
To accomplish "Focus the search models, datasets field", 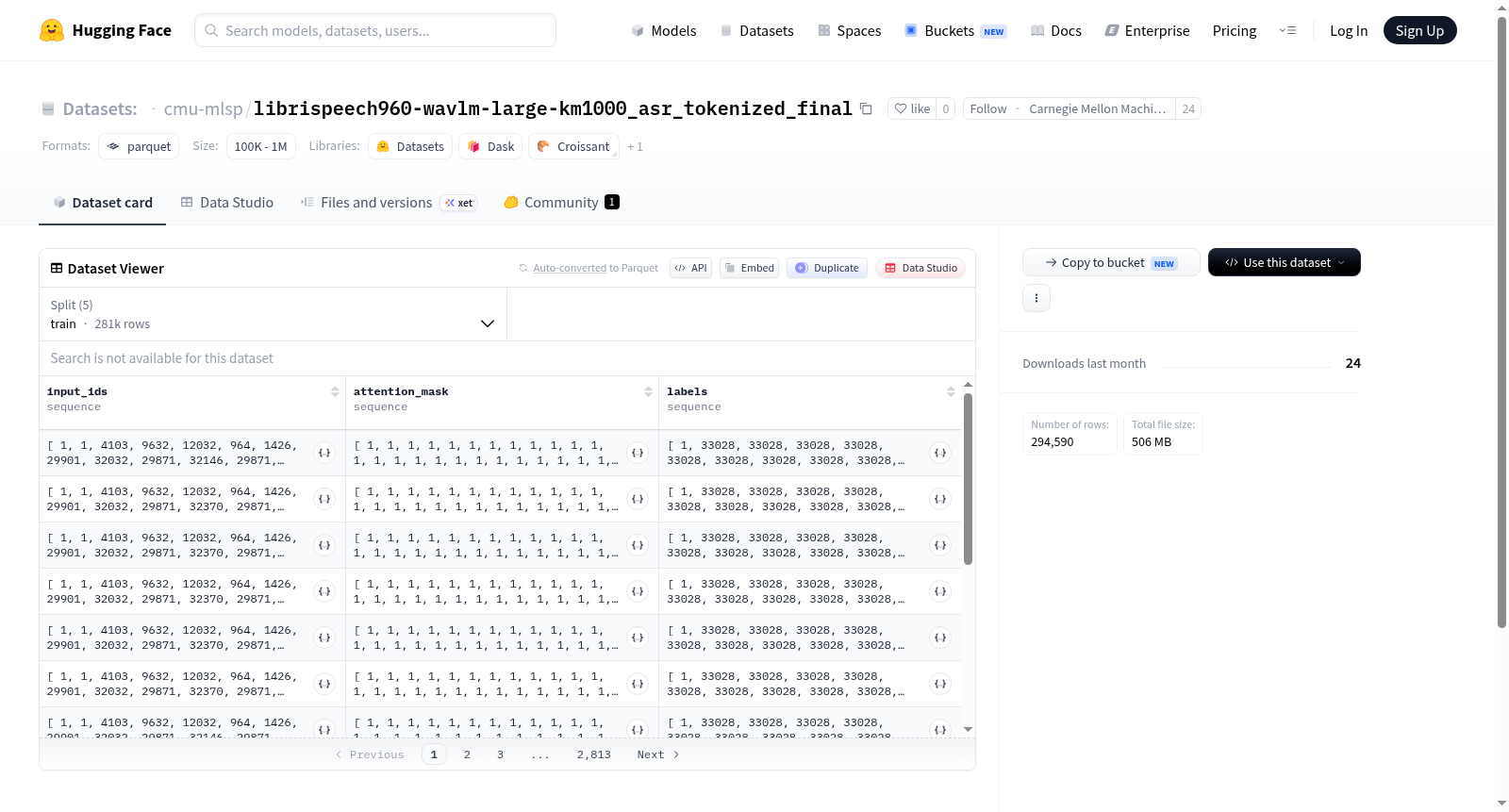I will point(375,30).
